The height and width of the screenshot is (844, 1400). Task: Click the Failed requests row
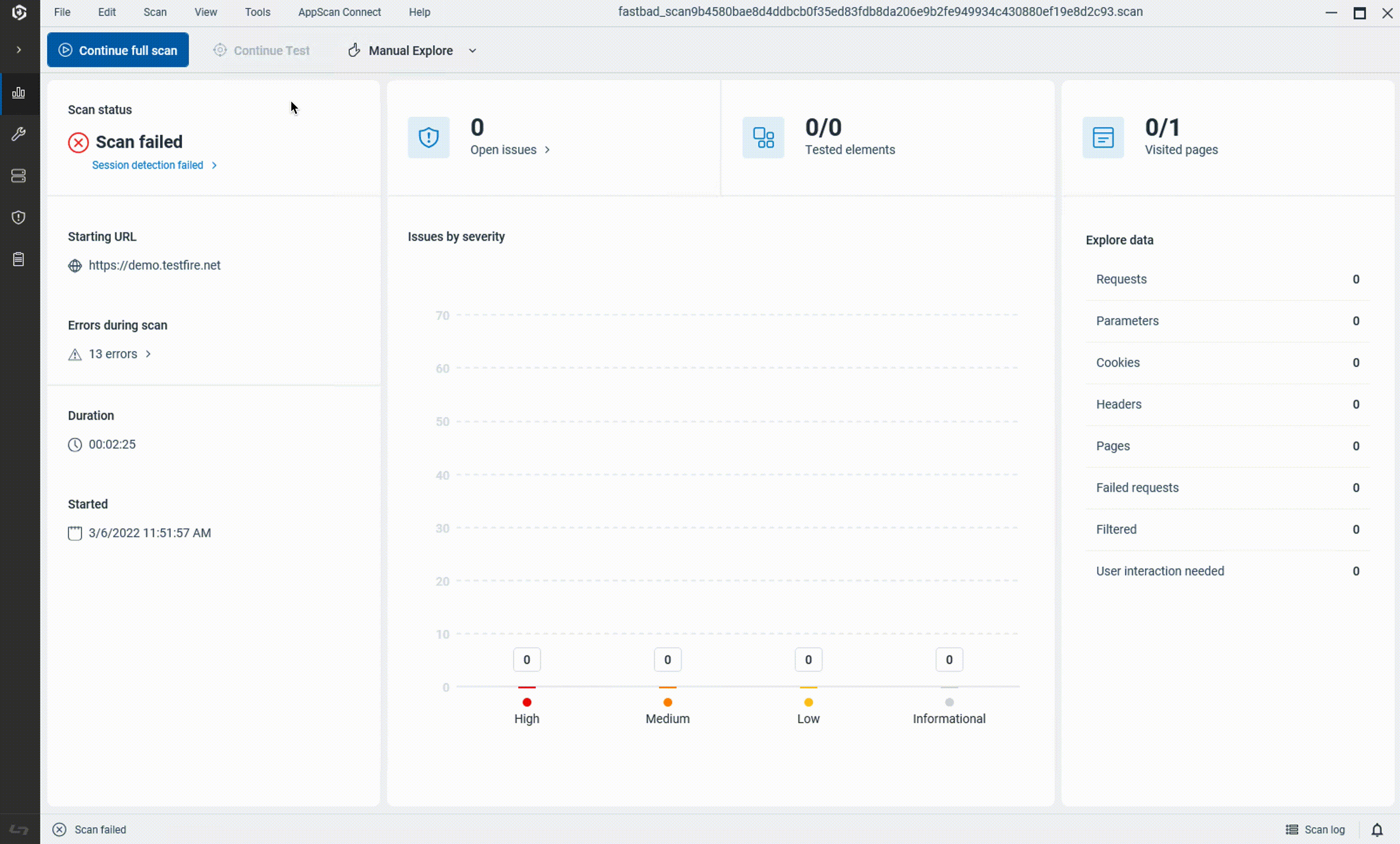pos(1228,488)
